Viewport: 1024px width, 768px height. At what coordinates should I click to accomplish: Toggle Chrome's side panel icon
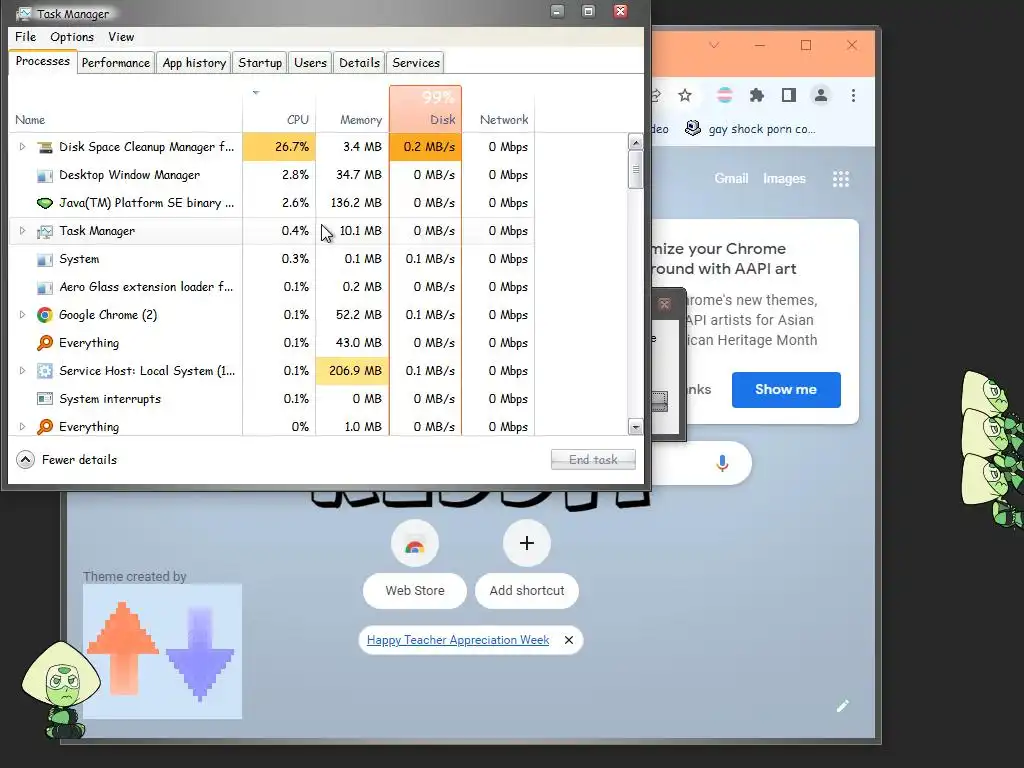tap(789, 95)
